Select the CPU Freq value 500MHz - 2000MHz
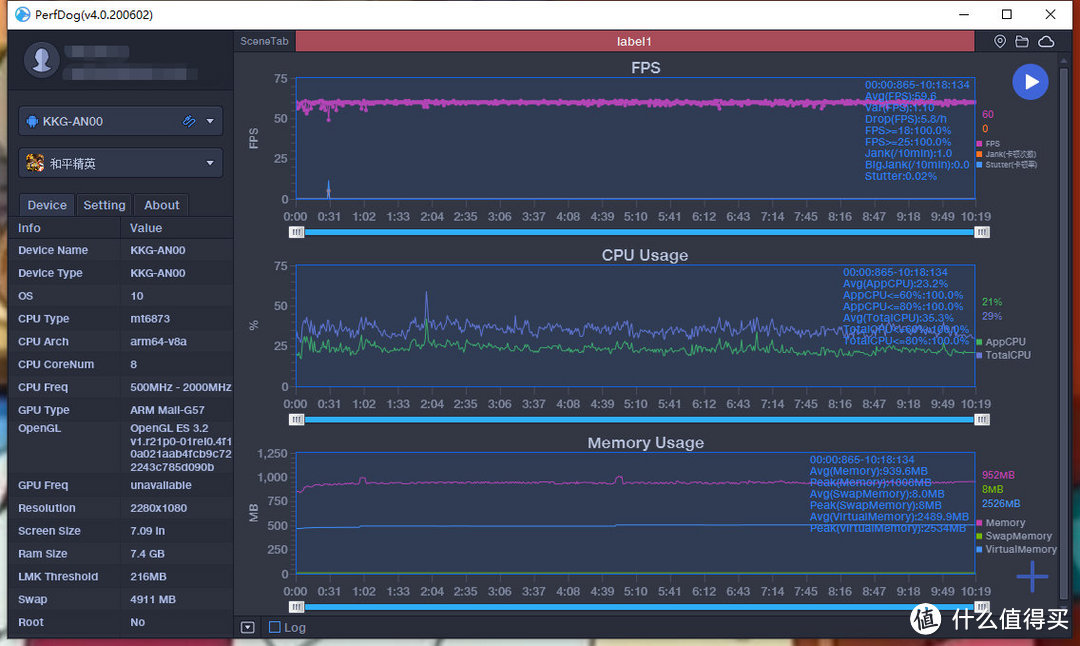 pyautogui.click(x=180, y=387)
